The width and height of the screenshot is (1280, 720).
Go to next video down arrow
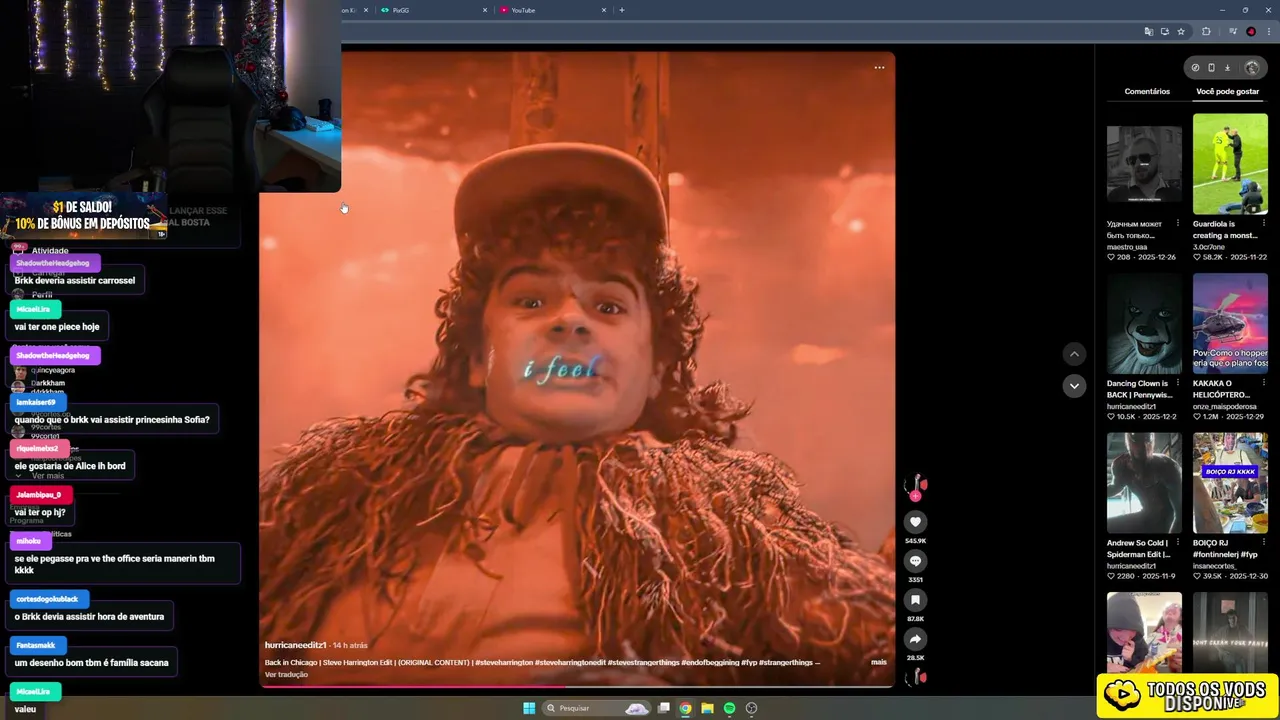click(1074, 386)
